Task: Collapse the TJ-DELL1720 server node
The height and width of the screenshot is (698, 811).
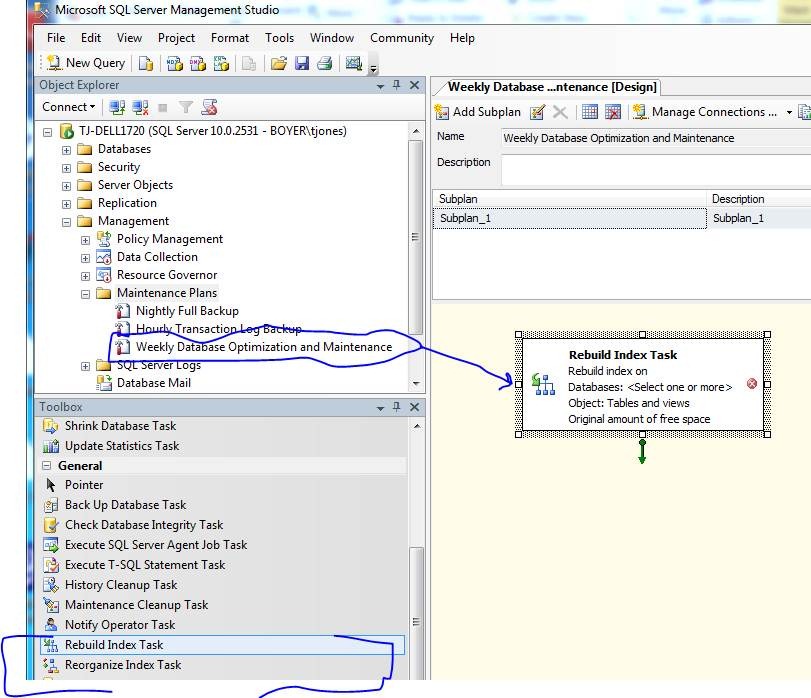Action: [x=48, y=132]
